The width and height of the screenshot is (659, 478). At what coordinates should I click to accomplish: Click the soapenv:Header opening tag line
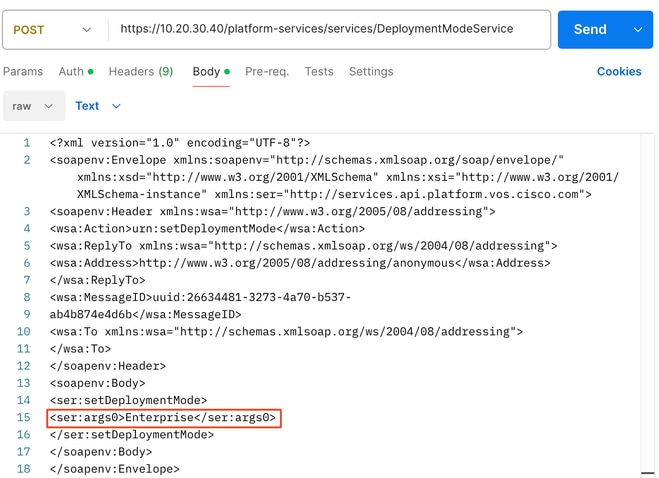click(272, 211)
